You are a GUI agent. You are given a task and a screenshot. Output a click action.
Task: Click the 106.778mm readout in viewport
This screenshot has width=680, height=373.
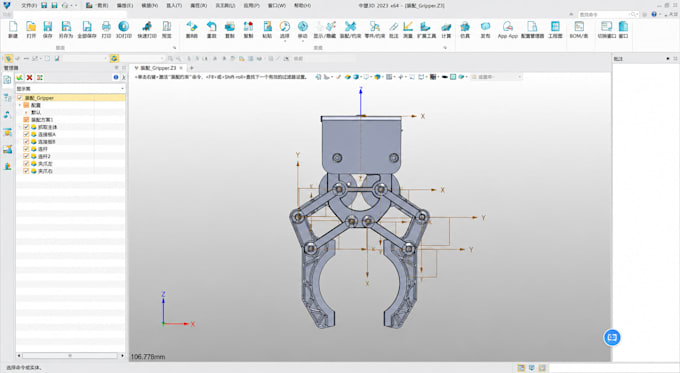[148, 357]
